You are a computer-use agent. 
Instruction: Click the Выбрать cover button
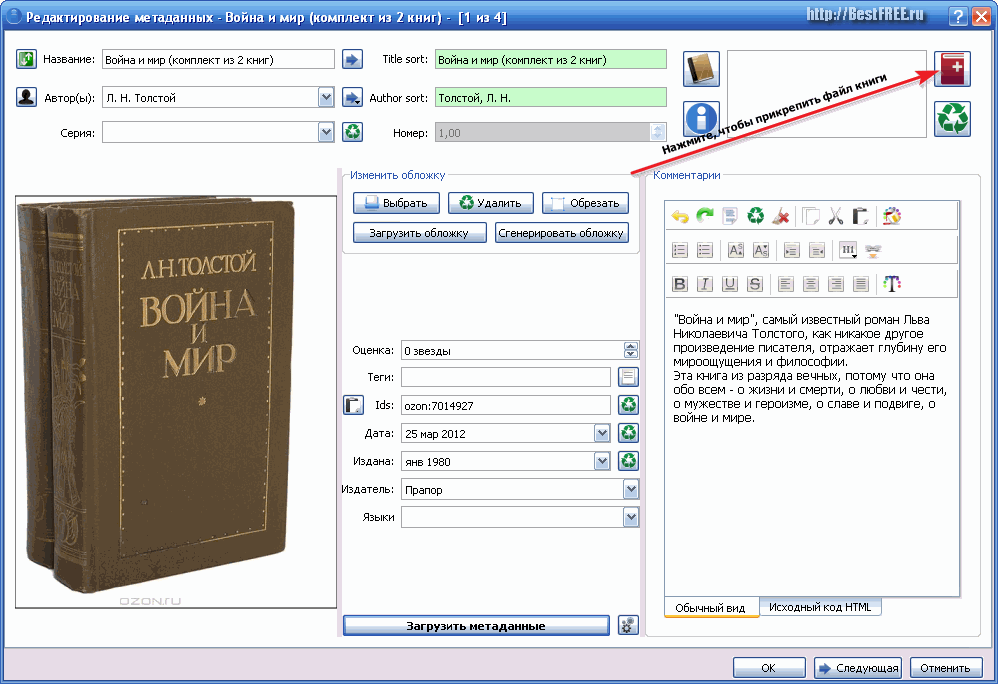397,203
